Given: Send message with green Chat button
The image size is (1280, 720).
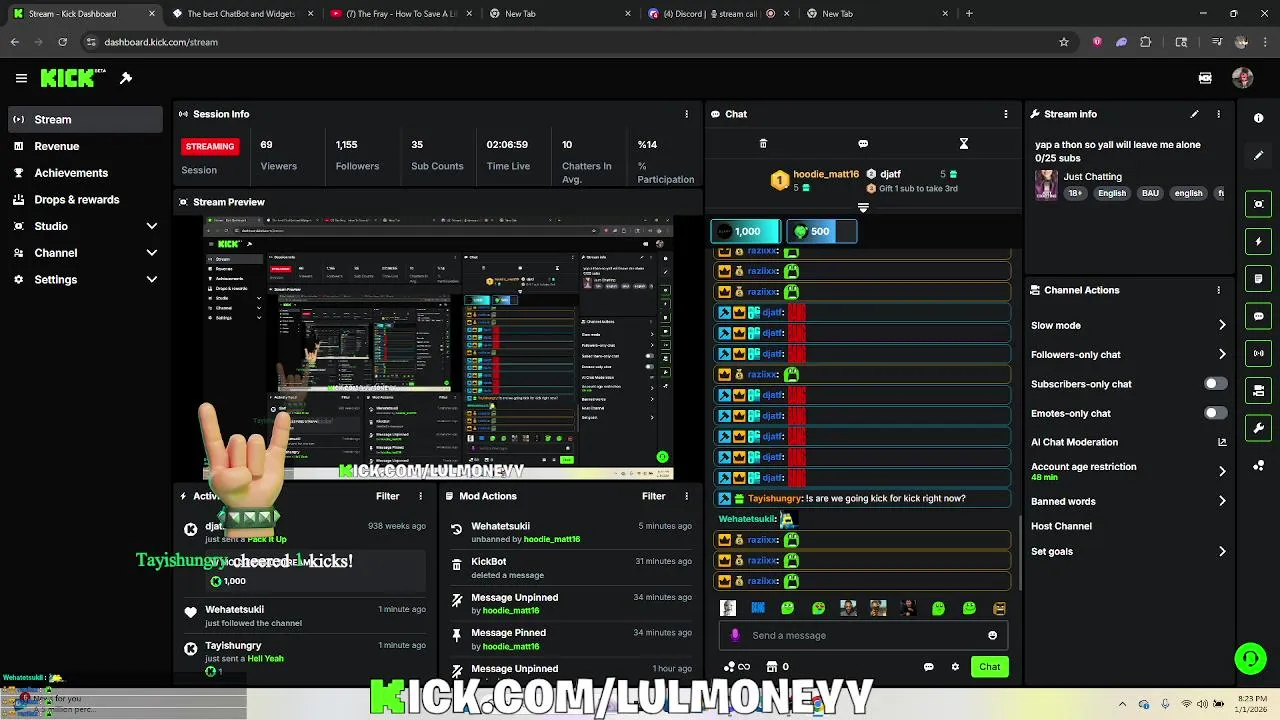Looking at the screenshot, I should [989, 667].
